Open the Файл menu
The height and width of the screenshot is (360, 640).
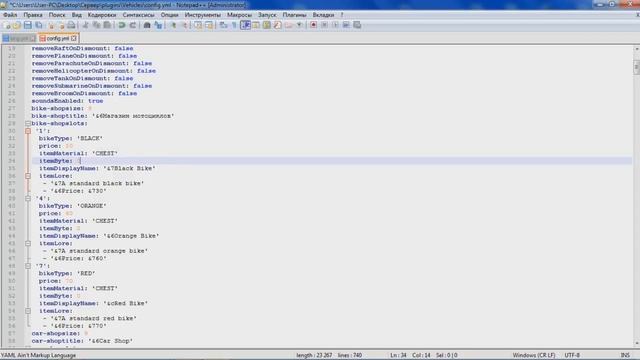coord(10,15)
